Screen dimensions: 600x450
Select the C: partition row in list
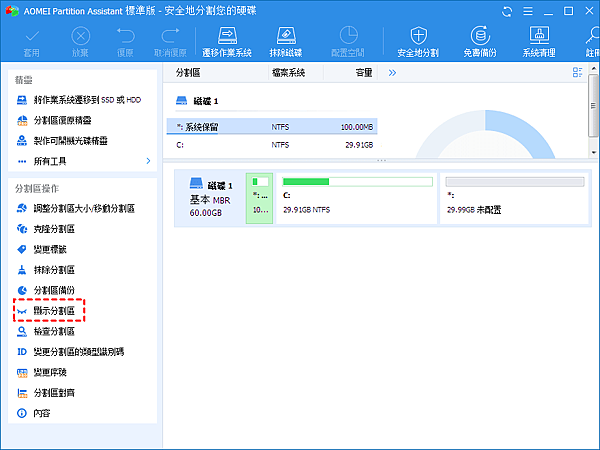[x=272, y=145]
